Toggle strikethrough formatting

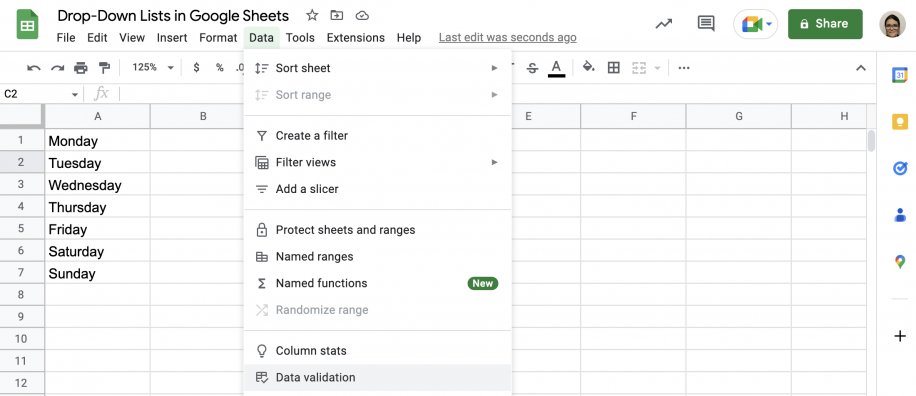[x=532, y=68]
